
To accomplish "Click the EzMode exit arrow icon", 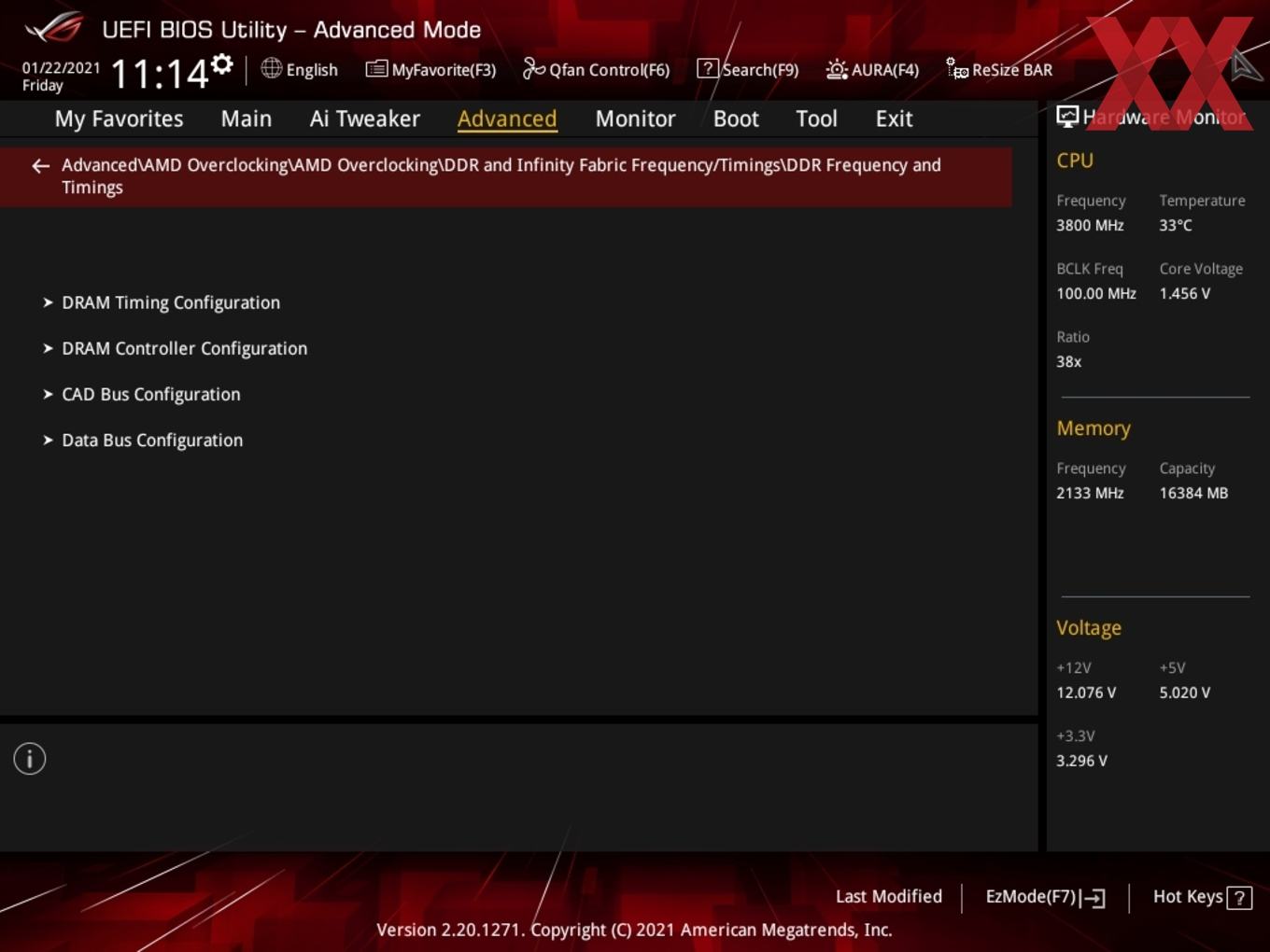I will [1094, 898].
